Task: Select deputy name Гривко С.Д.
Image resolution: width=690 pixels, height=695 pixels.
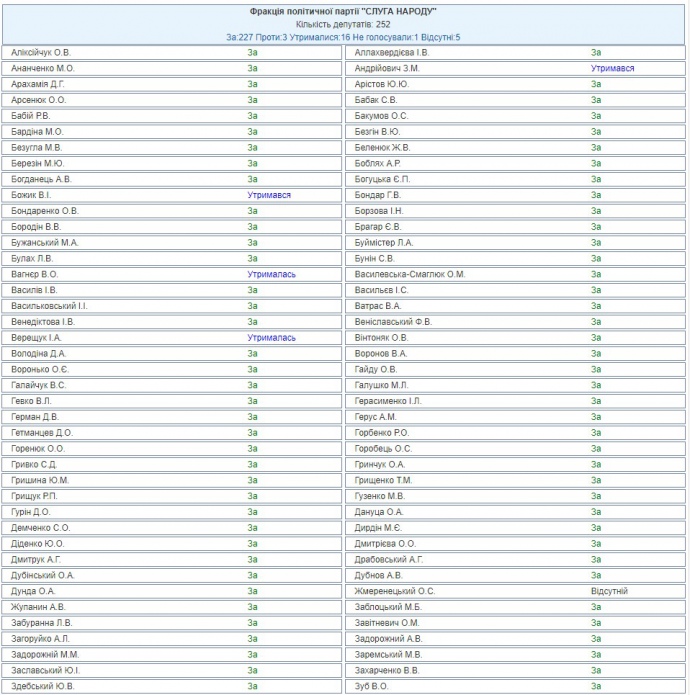Action: pos(34,465)
